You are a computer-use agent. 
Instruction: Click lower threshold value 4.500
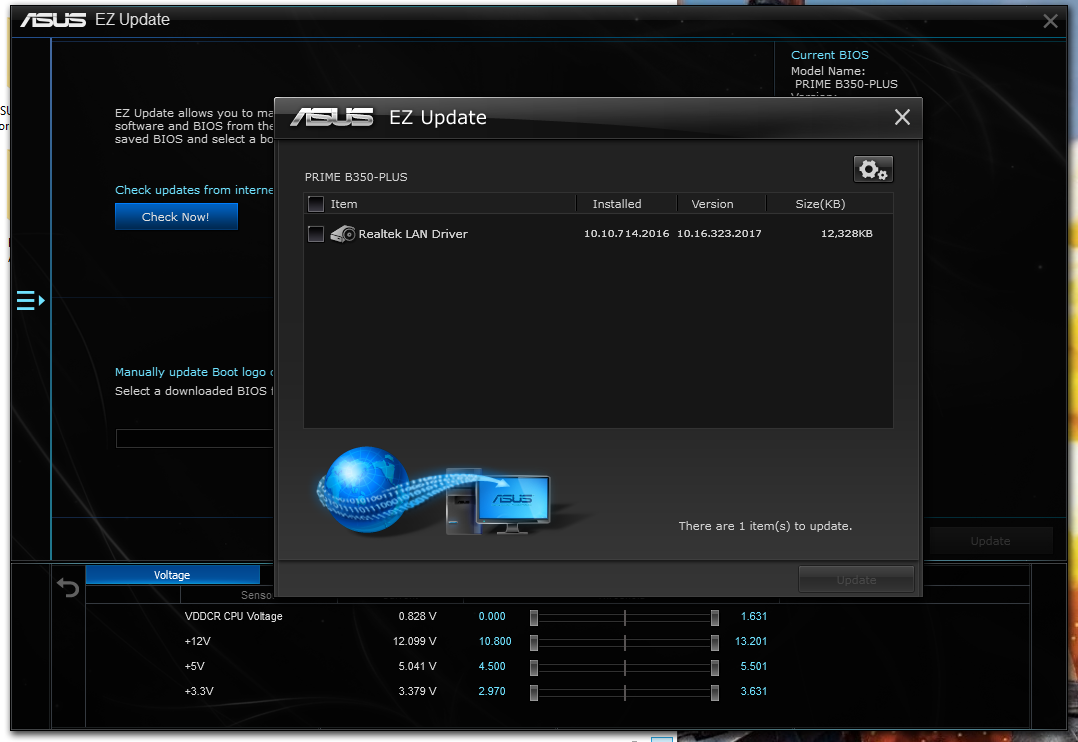coord(492,666)
